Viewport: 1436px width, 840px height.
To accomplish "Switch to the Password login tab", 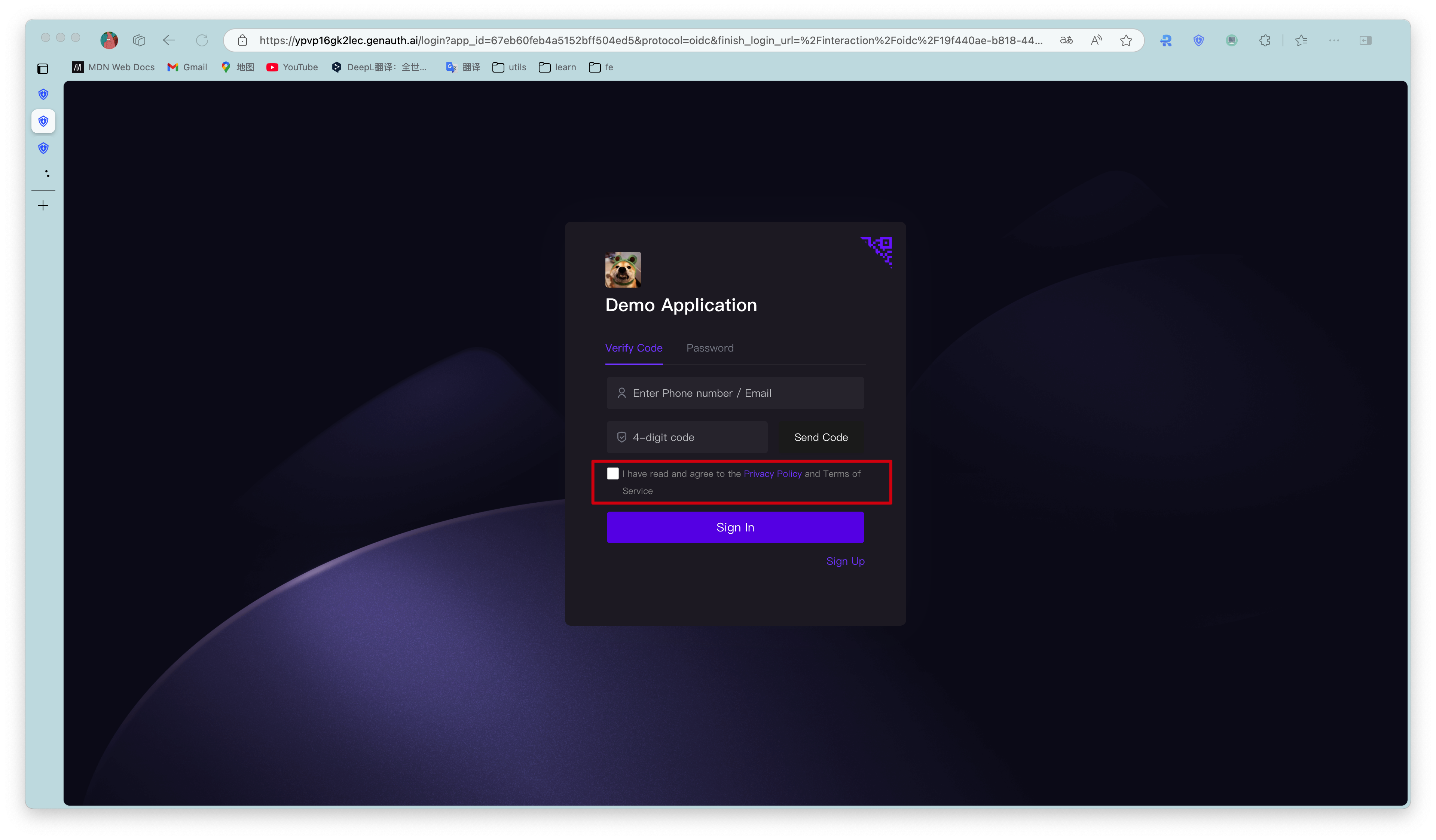I will (x=709, y=348).
